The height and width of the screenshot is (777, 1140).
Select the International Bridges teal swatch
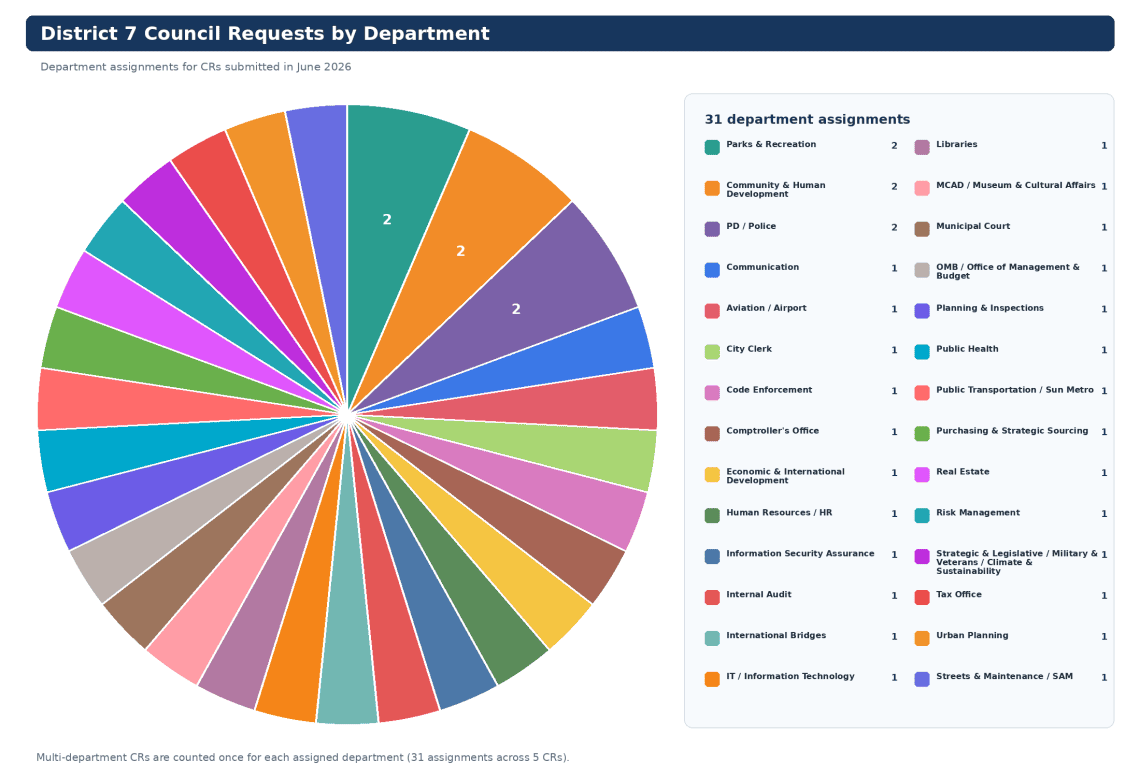click(712, 638)
